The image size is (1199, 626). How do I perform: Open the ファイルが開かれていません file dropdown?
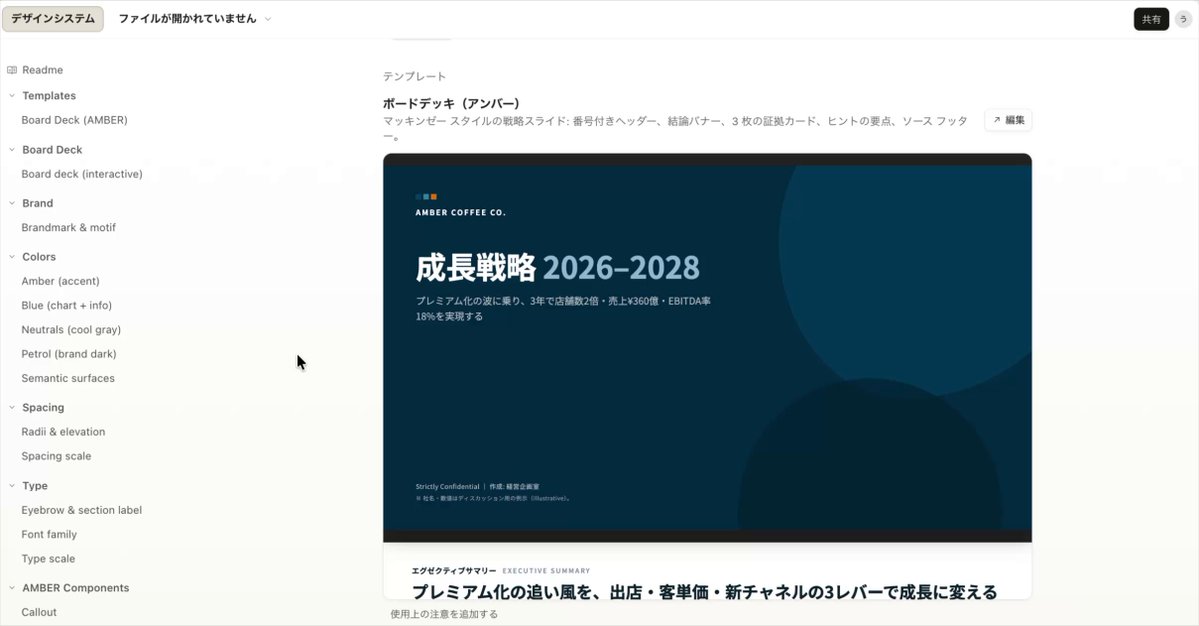tap(194, 18)
